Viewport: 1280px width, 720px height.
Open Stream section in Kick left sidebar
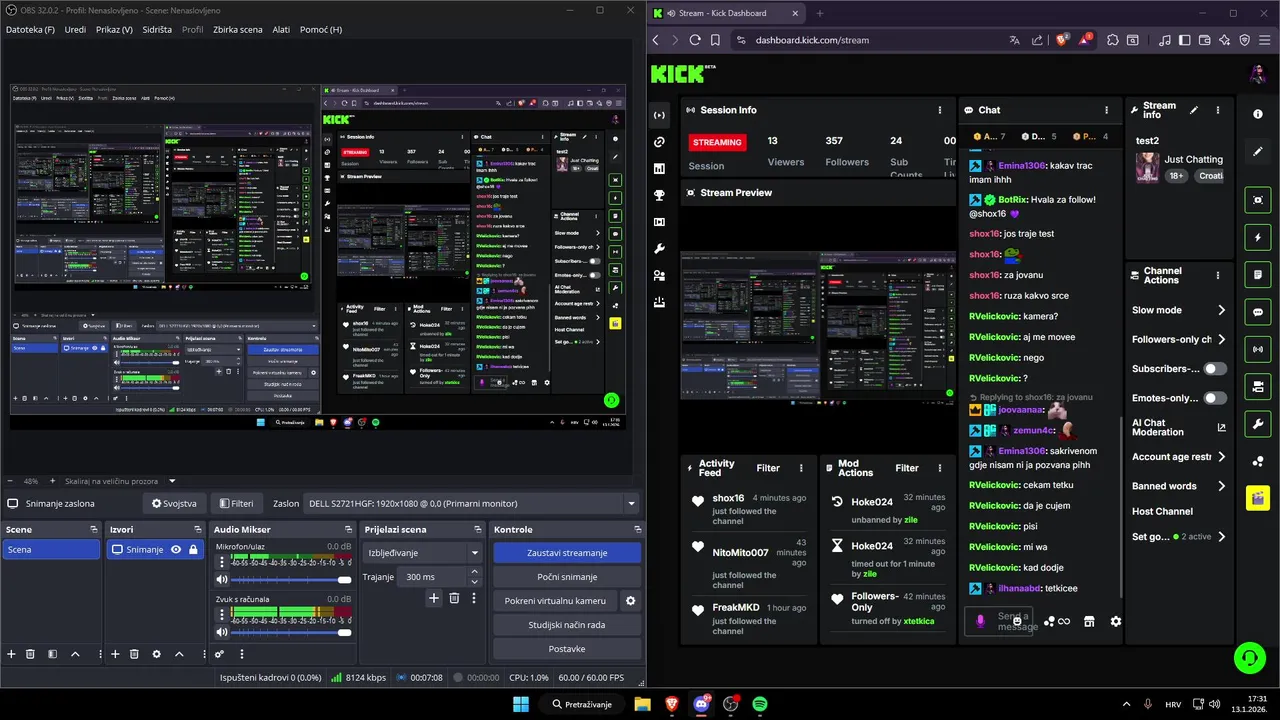coord(659,115)
